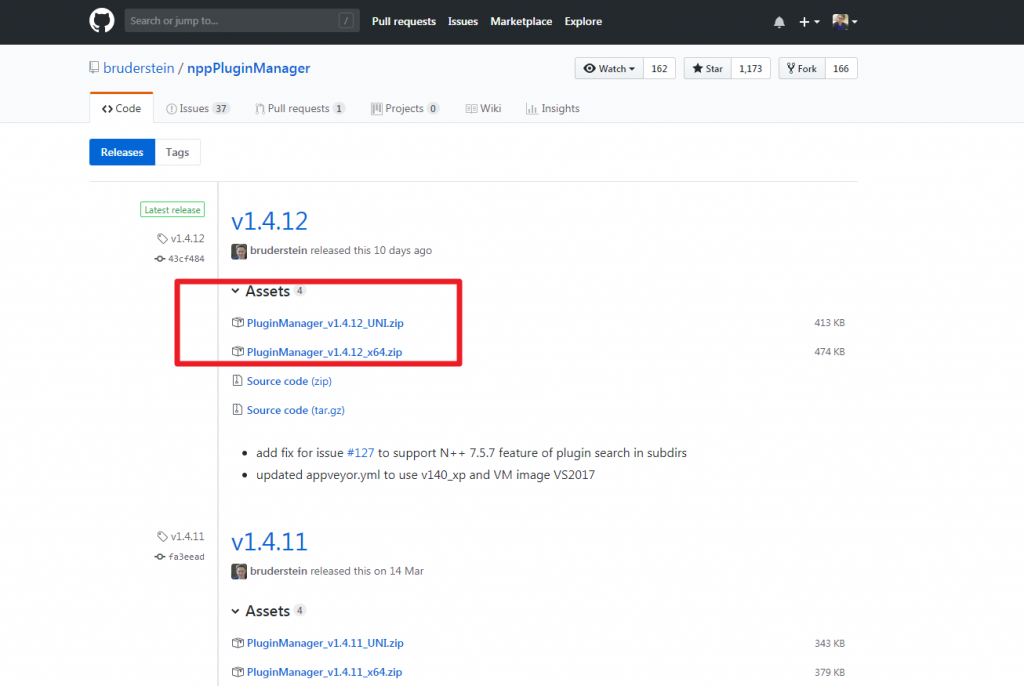Switch to the Tags view

pos(177,152)
